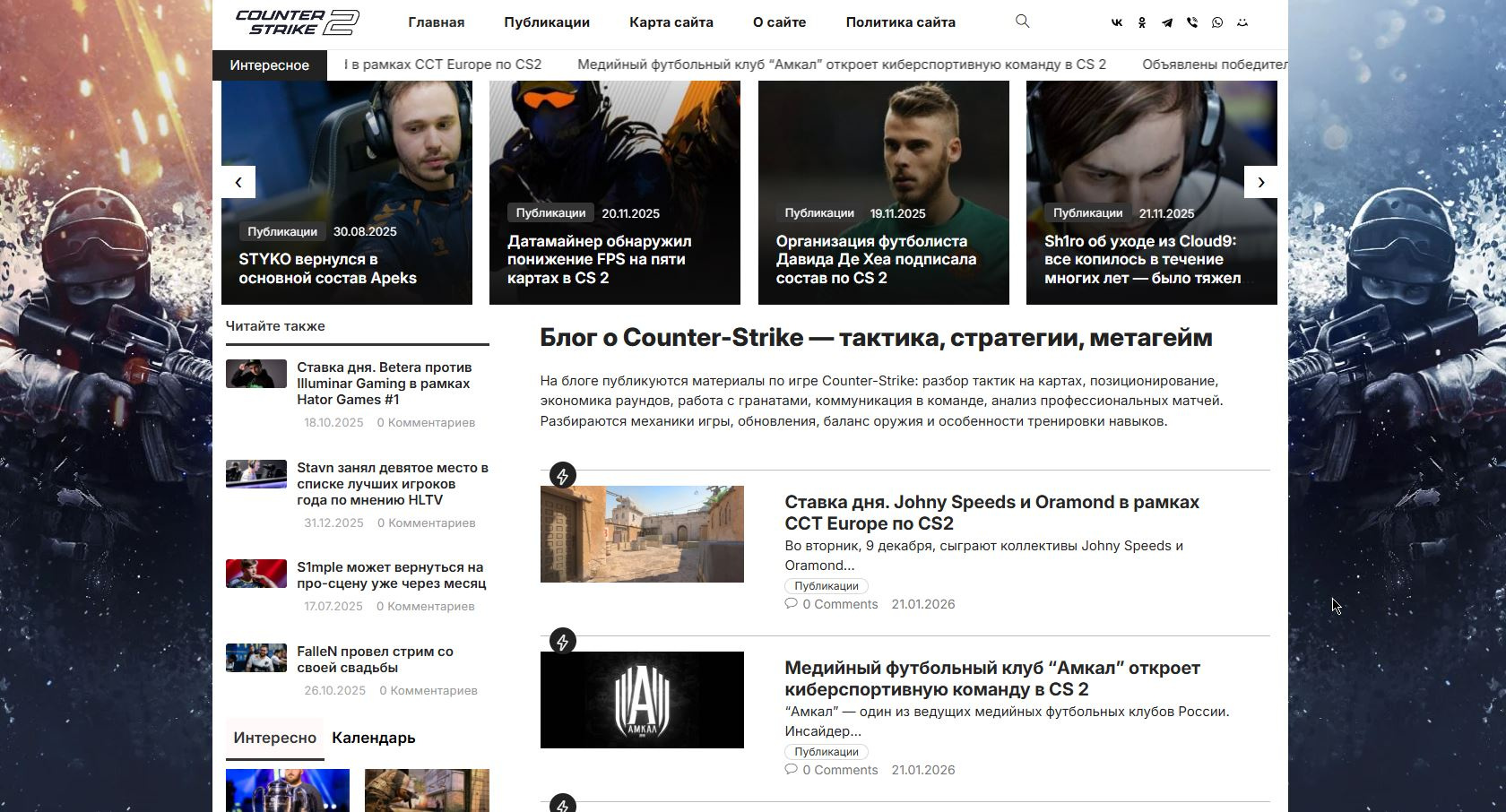Image resolution: width=1506 pixels, height=812 pixels.
Task: Open the Главная menu item
Action: [436, 22]
